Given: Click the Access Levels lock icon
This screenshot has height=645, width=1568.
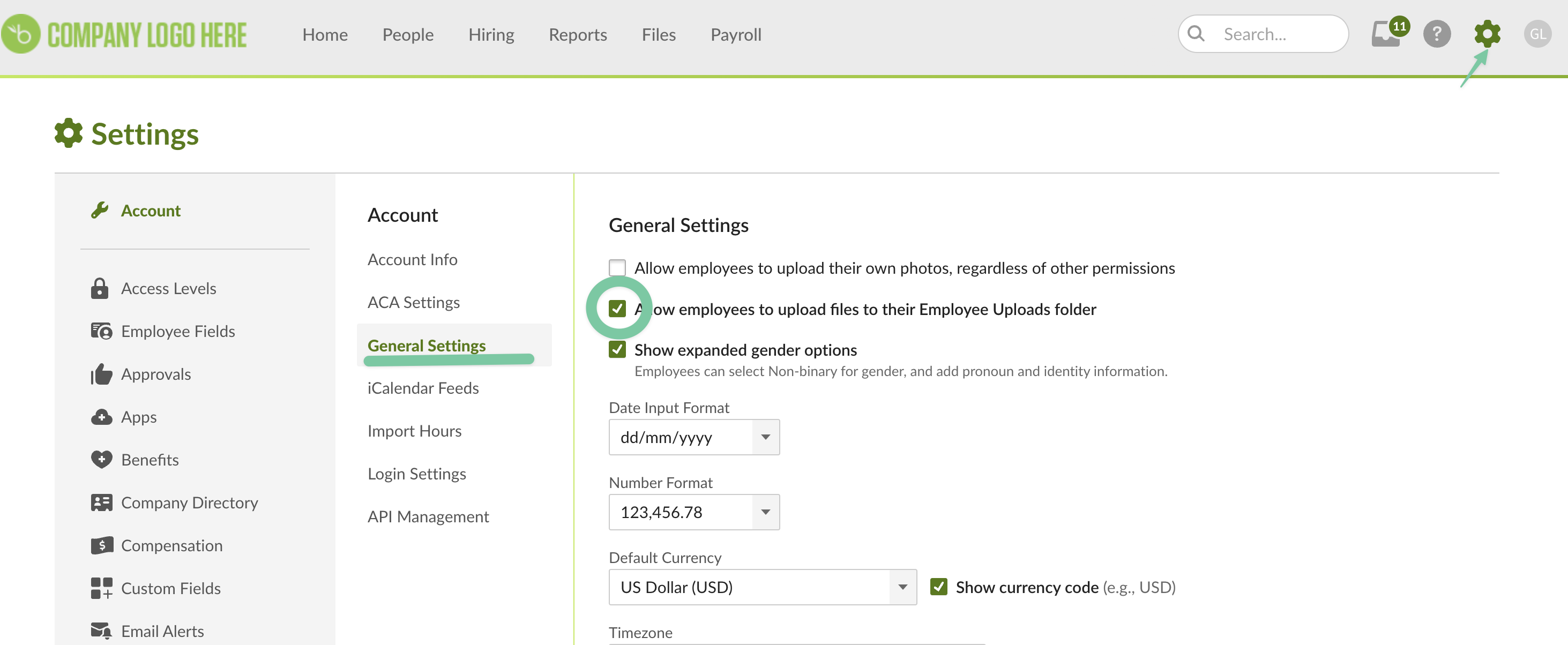Looking at the screenshot, I should 100,288.
